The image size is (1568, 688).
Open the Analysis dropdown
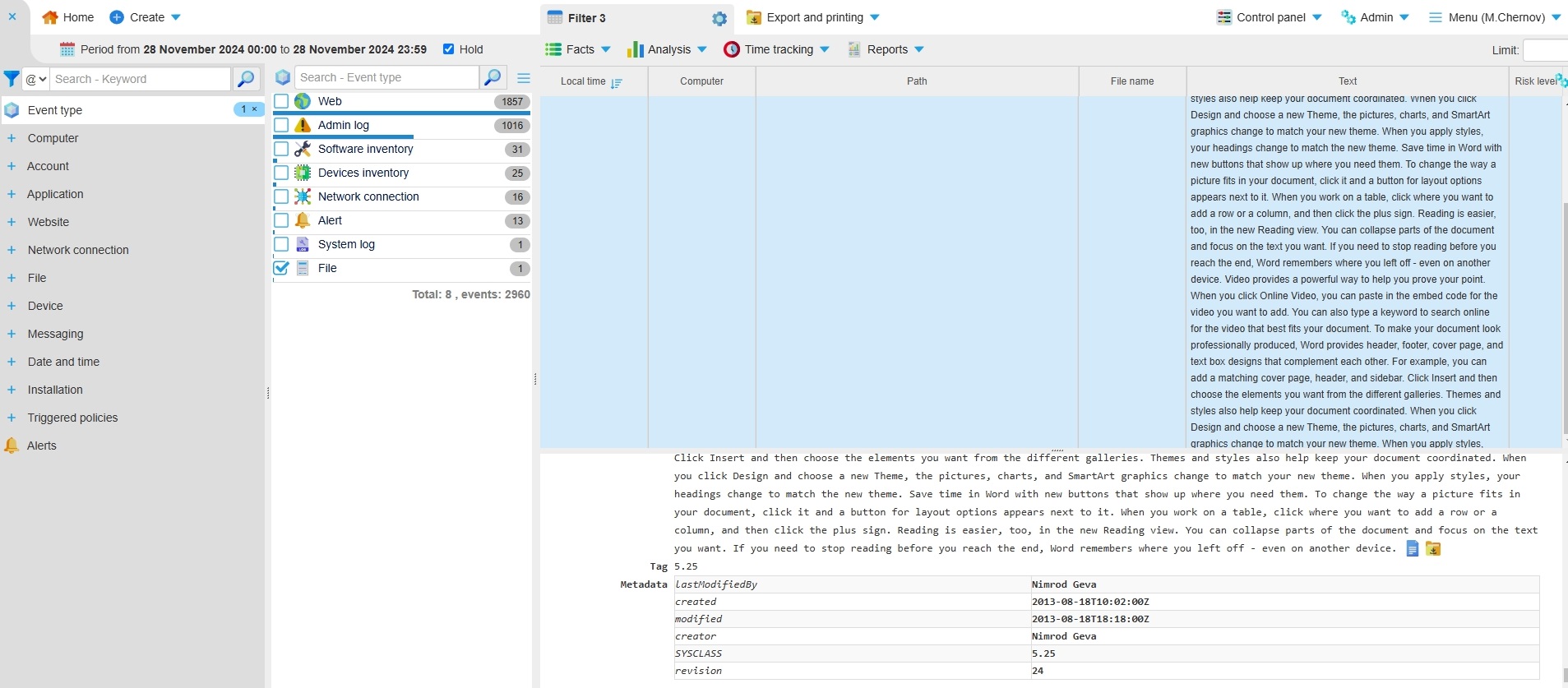pos(667,49)
